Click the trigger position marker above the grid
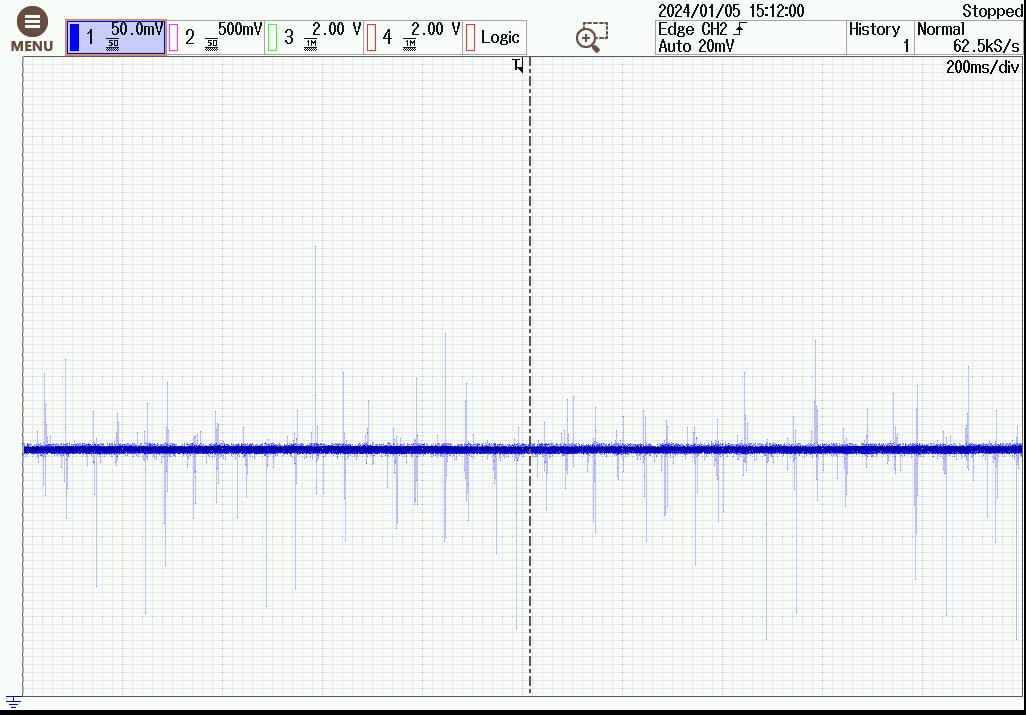The height and width of the screenshot is (715, 1026). (x=518, y=66)
